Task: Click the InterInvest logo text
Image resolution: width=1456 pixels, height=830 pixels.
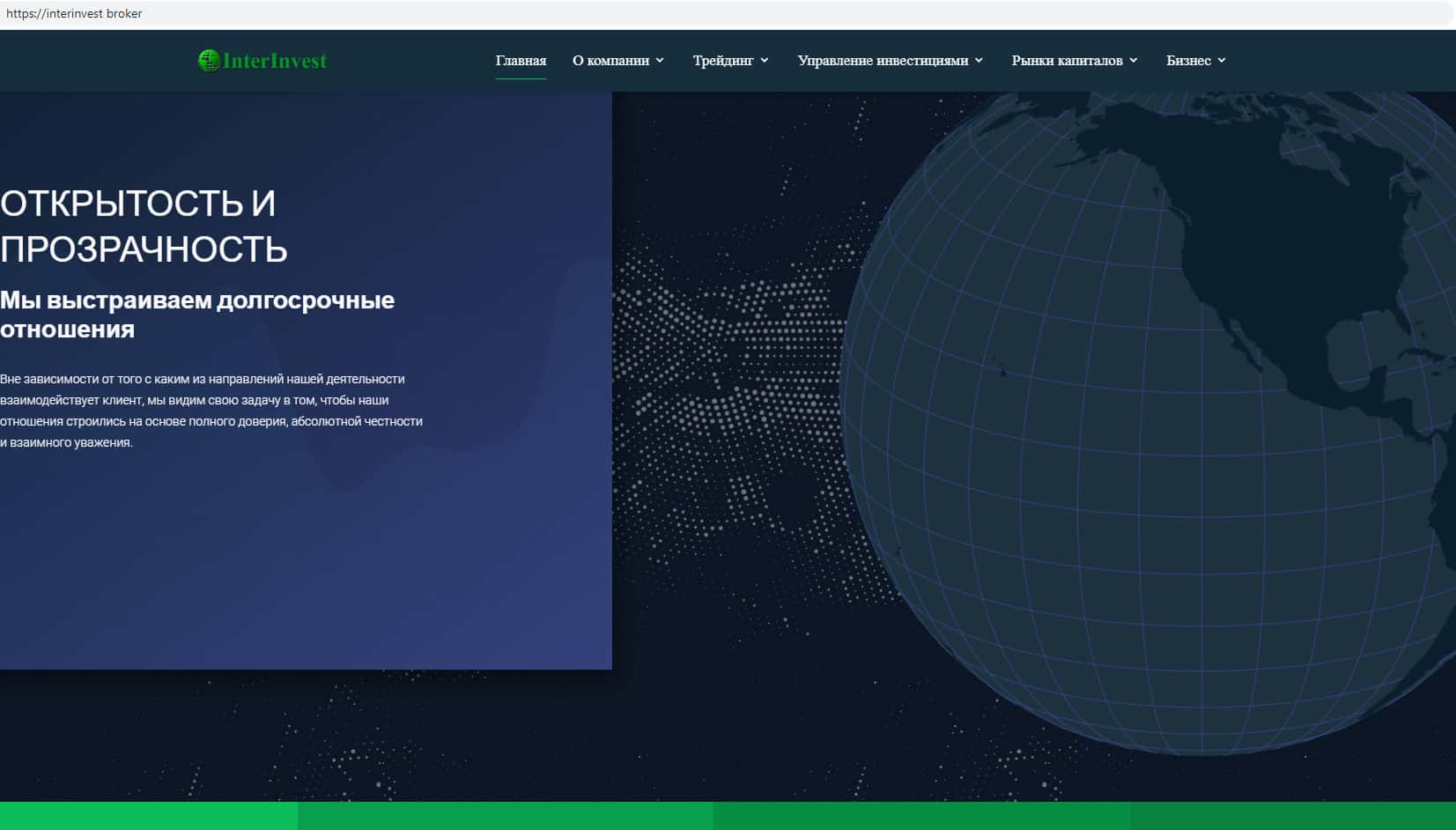Action: coord(274,61)
